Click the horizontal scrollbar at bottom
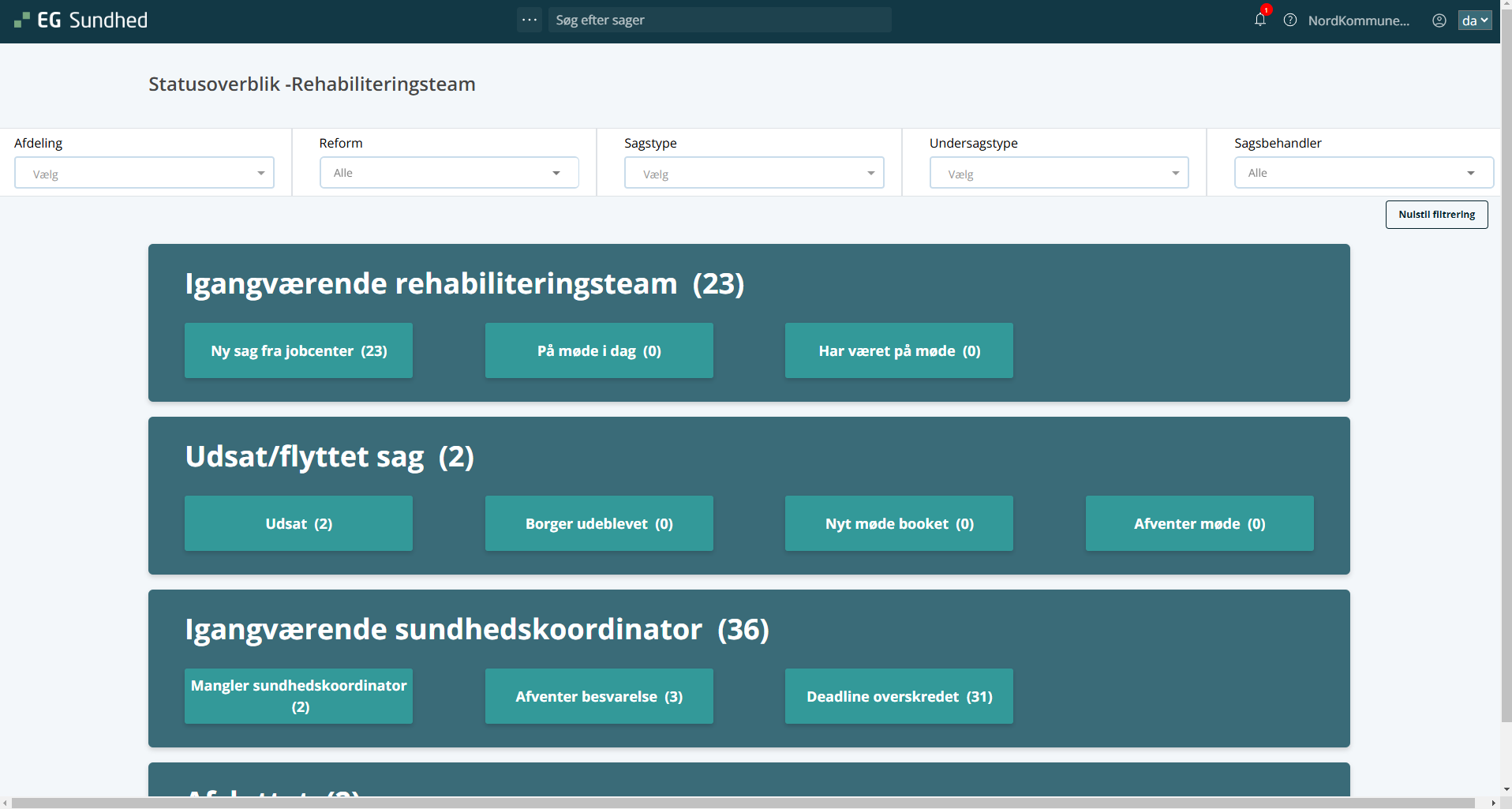 [x=742, y=803]
